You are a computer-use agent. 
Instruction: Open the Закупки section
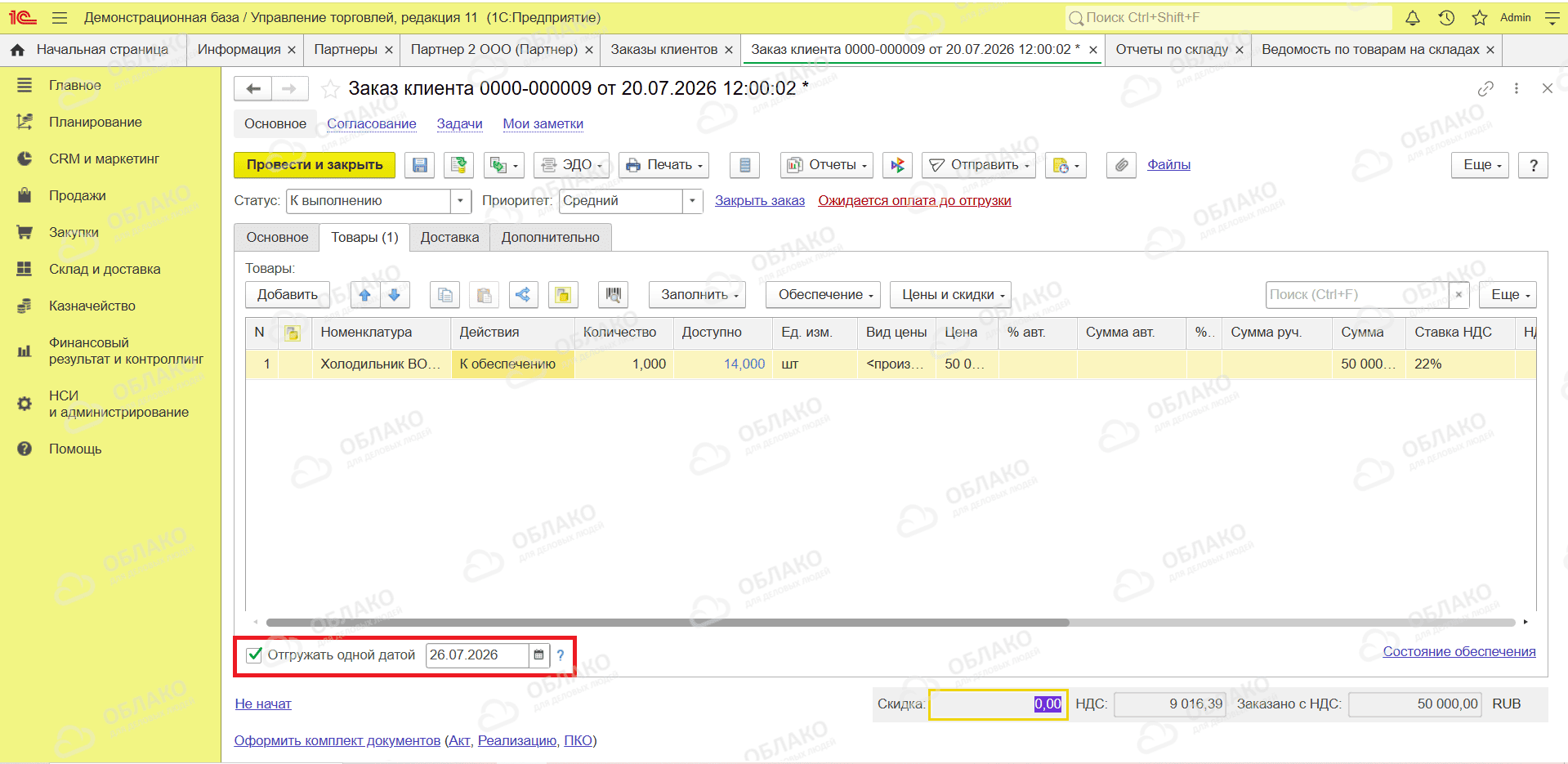click(x=74, y=232)
